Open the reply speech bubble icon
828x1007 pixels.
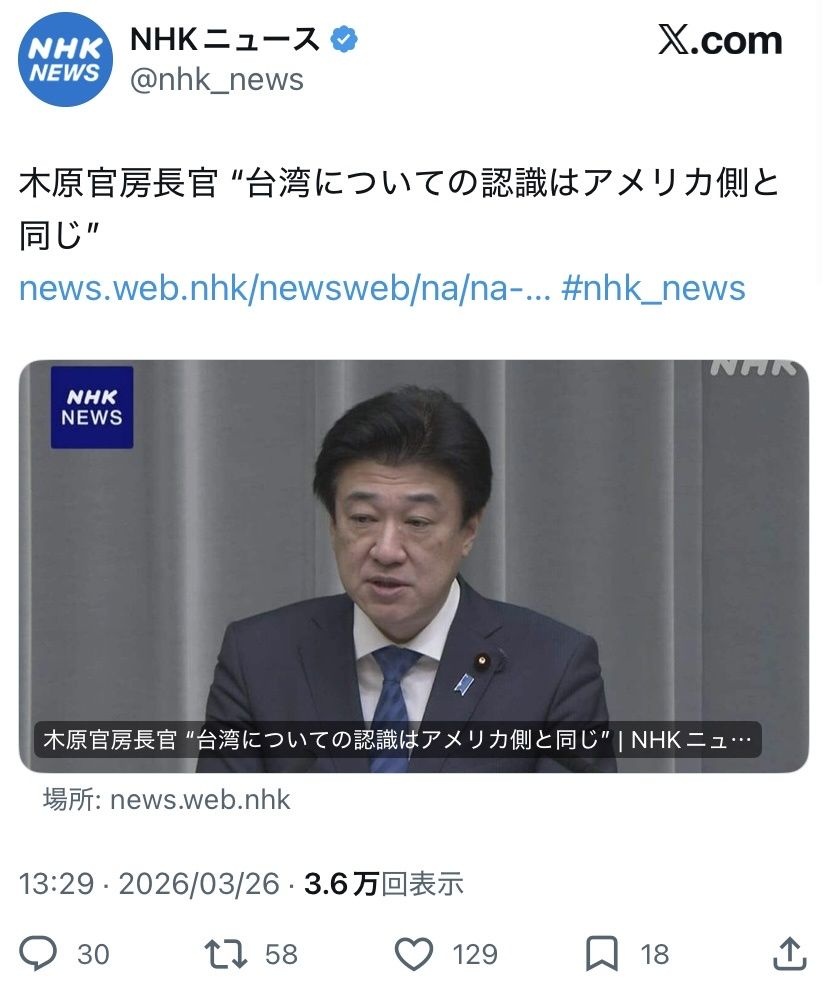click(x=38, y=954)
